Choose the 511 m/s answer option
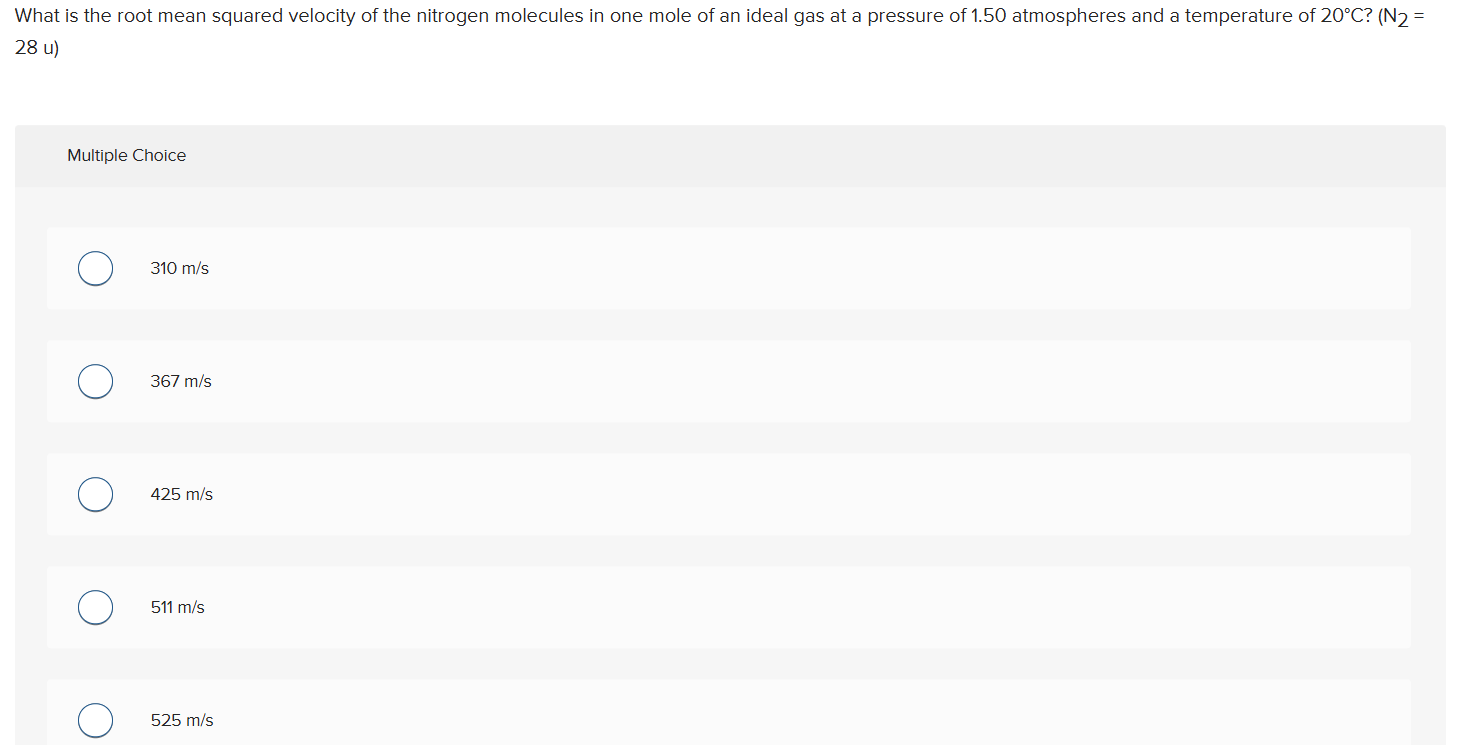Viewport: 1472px width, 745px height. click(x=178, y=607)
